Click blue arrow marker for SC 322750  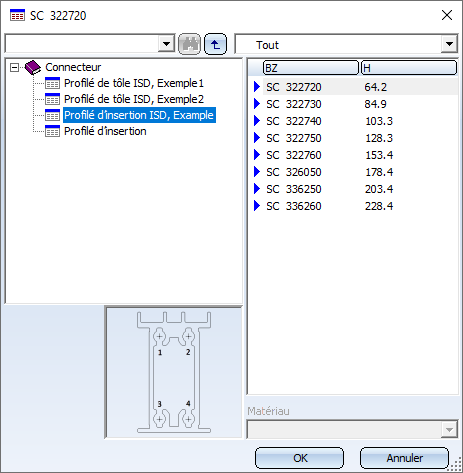(x=257, y=138)
